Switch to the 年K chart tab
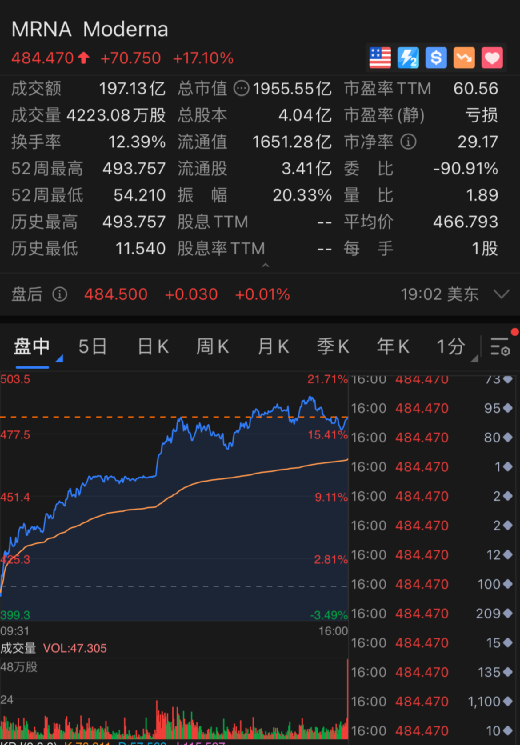Screen dimensions: 520x745 [393, 347]
